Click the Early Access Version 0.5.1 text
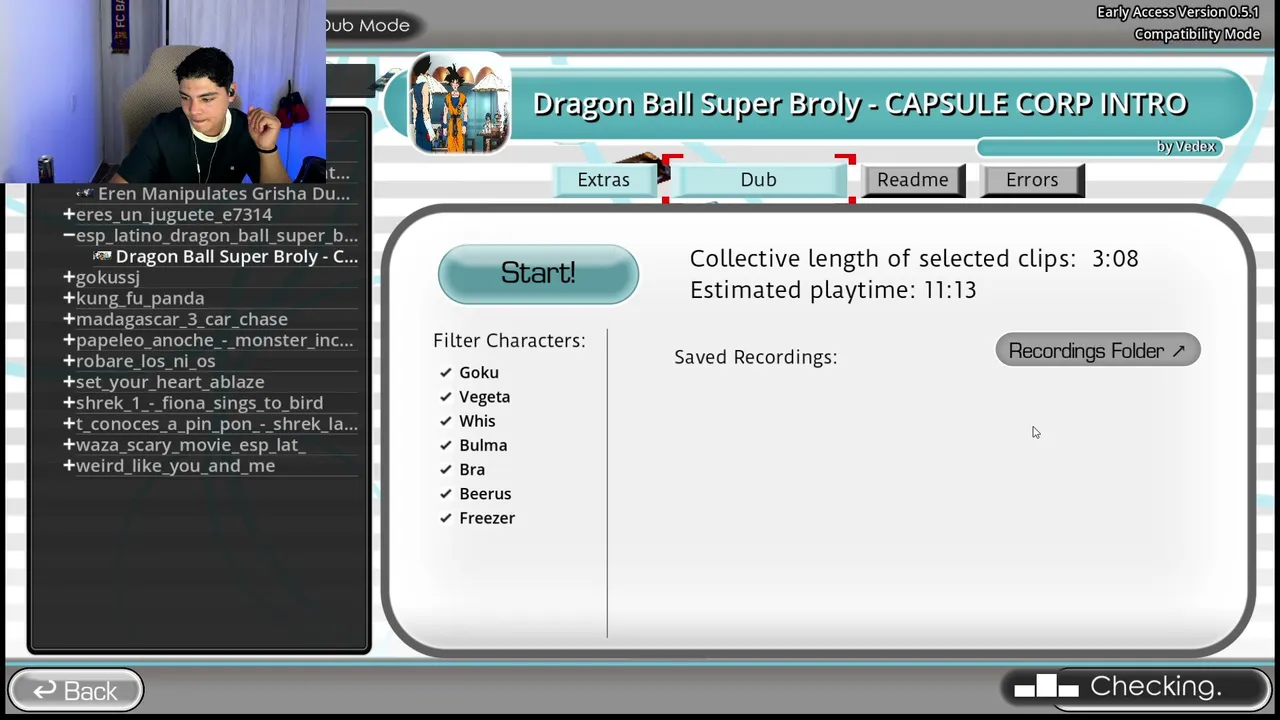1280x720 pixels. pyautogui.click(x=1178, y=13)
